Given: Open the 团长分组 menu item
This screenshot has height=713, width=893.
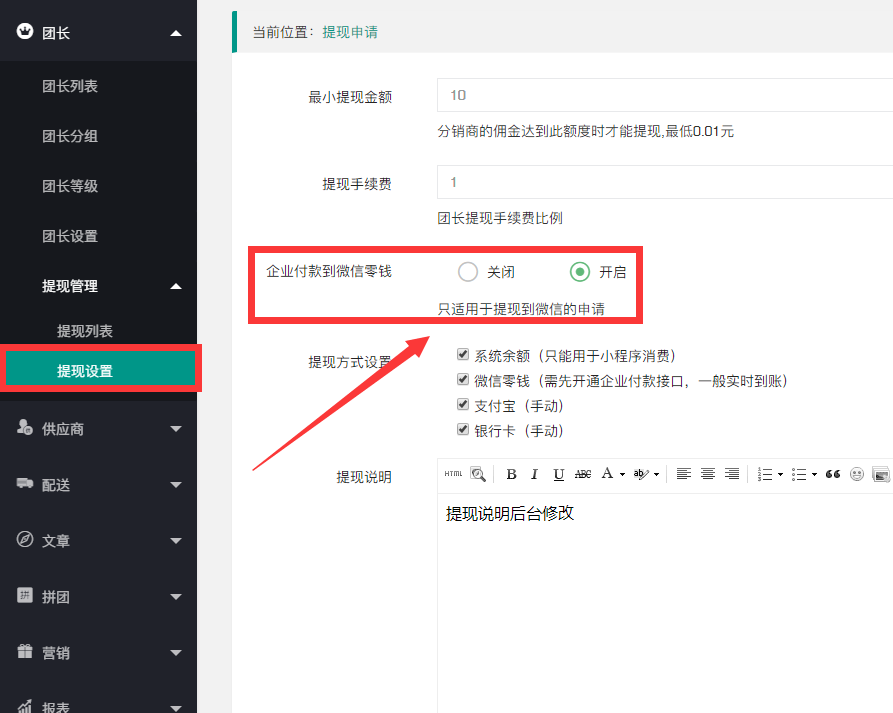Looking at the screenshot, I should coord(70,136).
